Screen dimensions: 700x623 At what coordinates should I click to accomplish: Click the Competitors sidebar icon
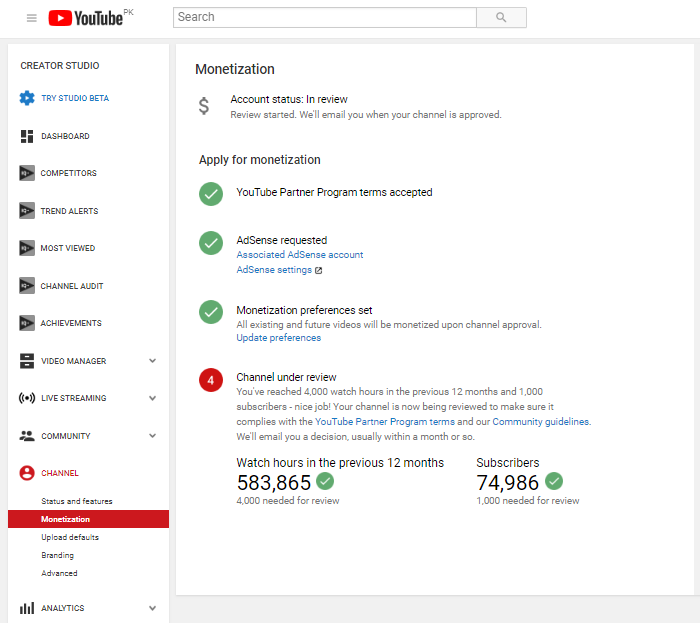click(27, 173)
